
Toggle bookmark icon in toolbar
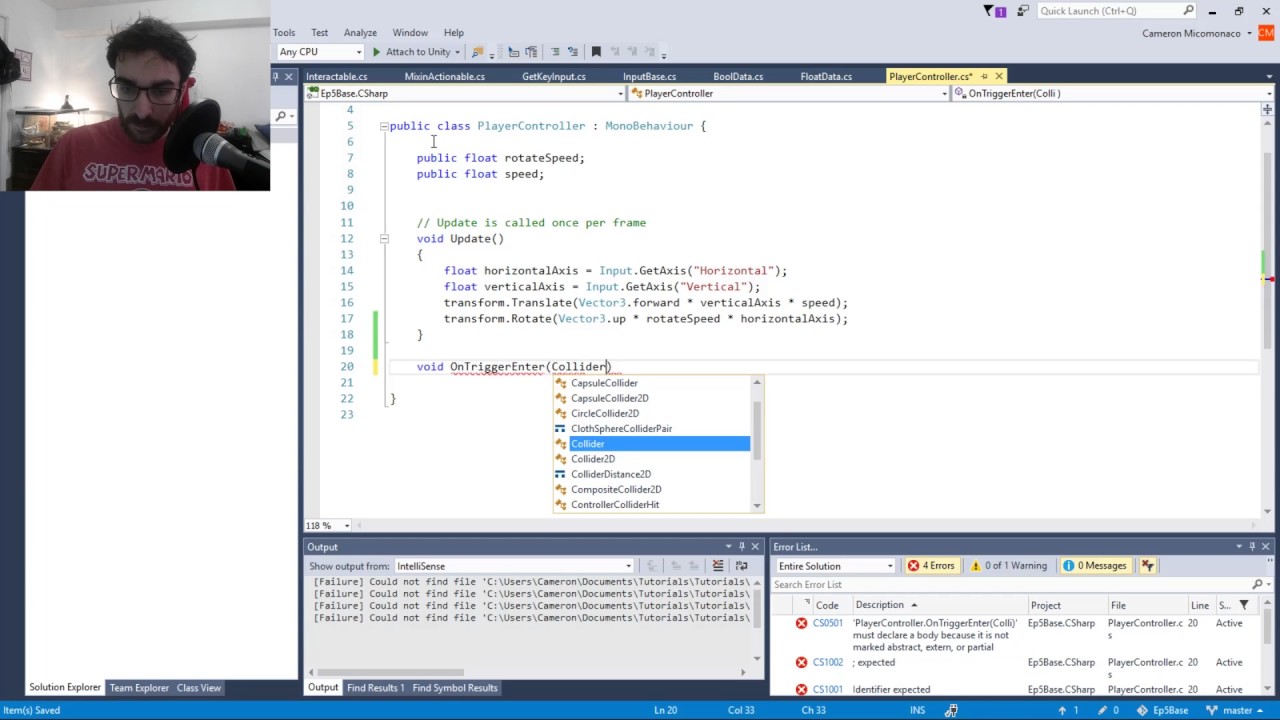coord(596,52)
